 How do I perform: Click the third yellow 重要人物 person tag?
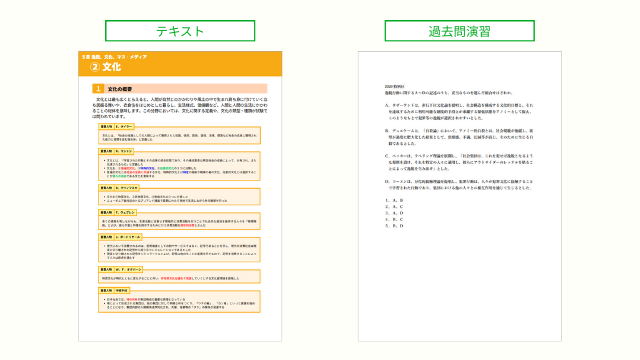[x=107, y=188]
